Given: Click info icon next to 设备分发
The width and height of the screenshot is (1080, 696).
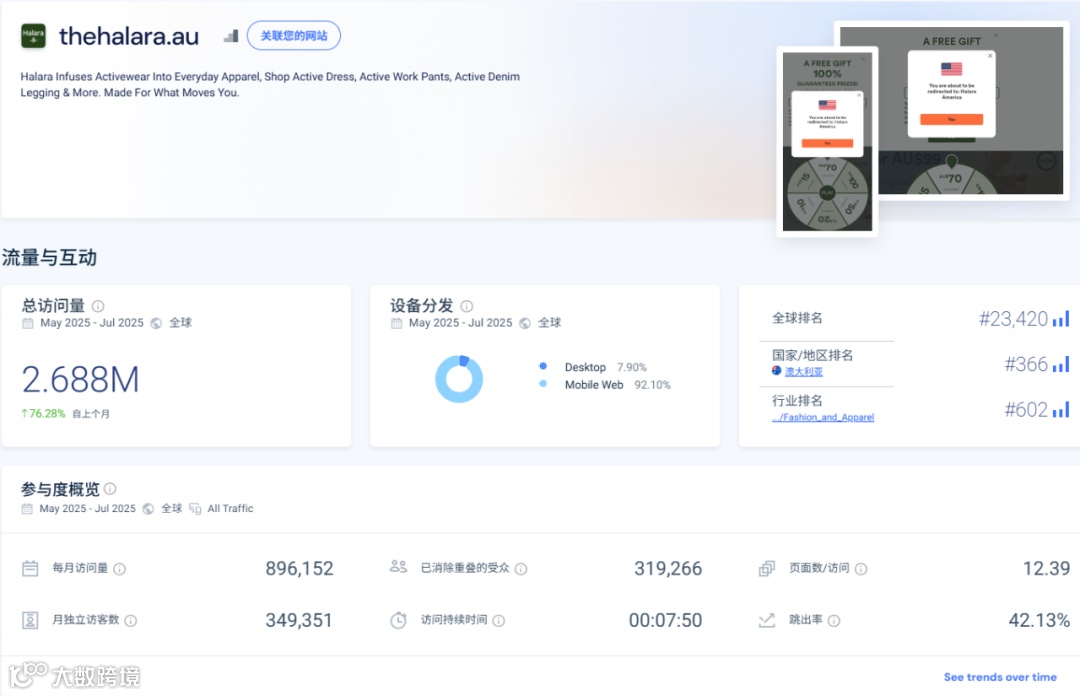Looking at the screenshot, I should click(467, 306).
